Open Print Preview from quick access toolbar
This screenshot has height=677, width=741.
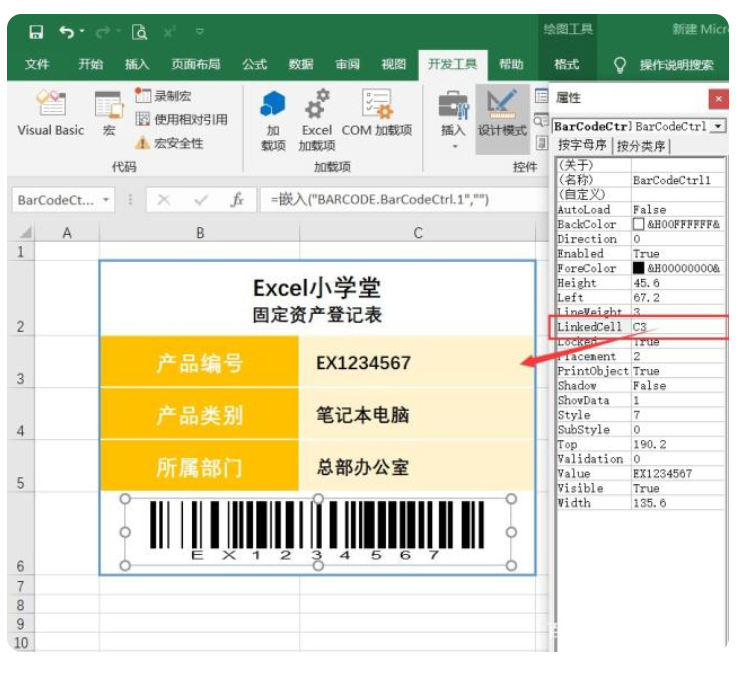click(139, 32)
